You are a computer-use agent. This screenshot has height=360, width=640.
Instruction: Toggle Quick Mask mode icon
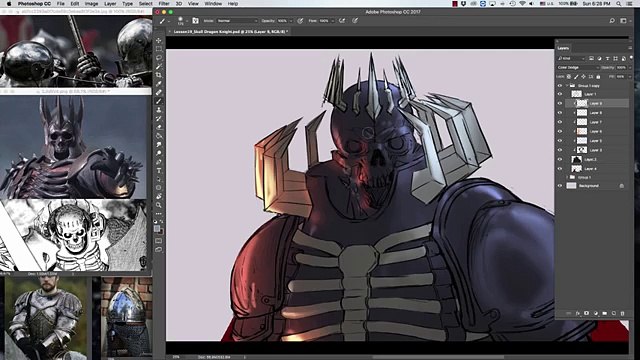point(158,241)
